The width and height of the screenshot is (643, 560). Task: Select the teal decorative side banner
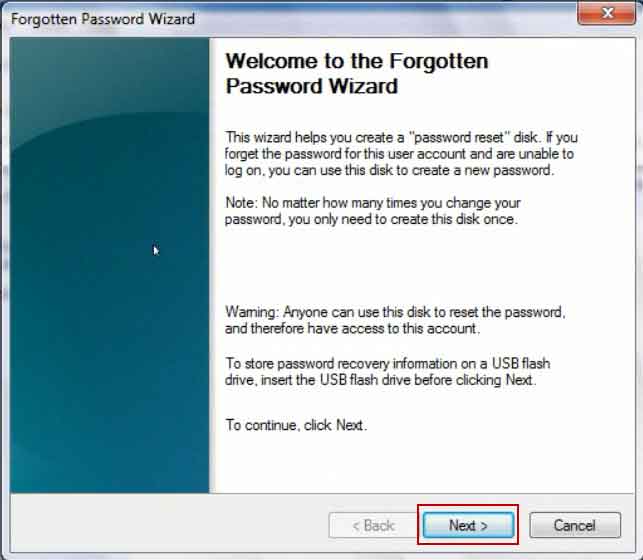point(110,265)
